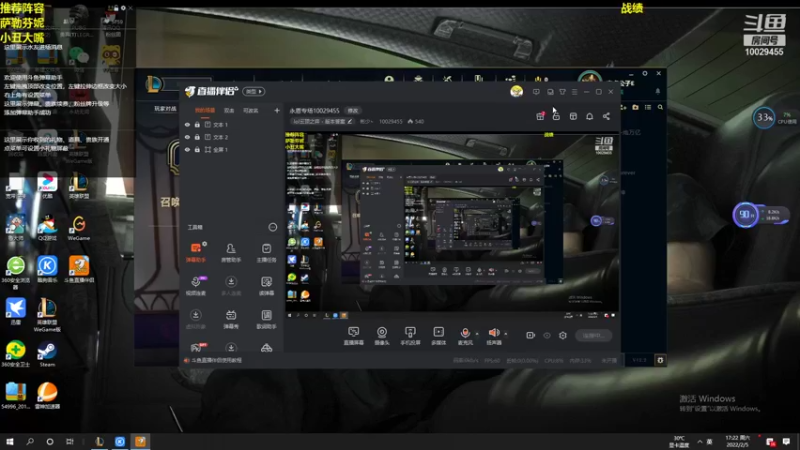Click the layout grid icon beside the bell
This screenshot has height=450, width=800.
573,116
